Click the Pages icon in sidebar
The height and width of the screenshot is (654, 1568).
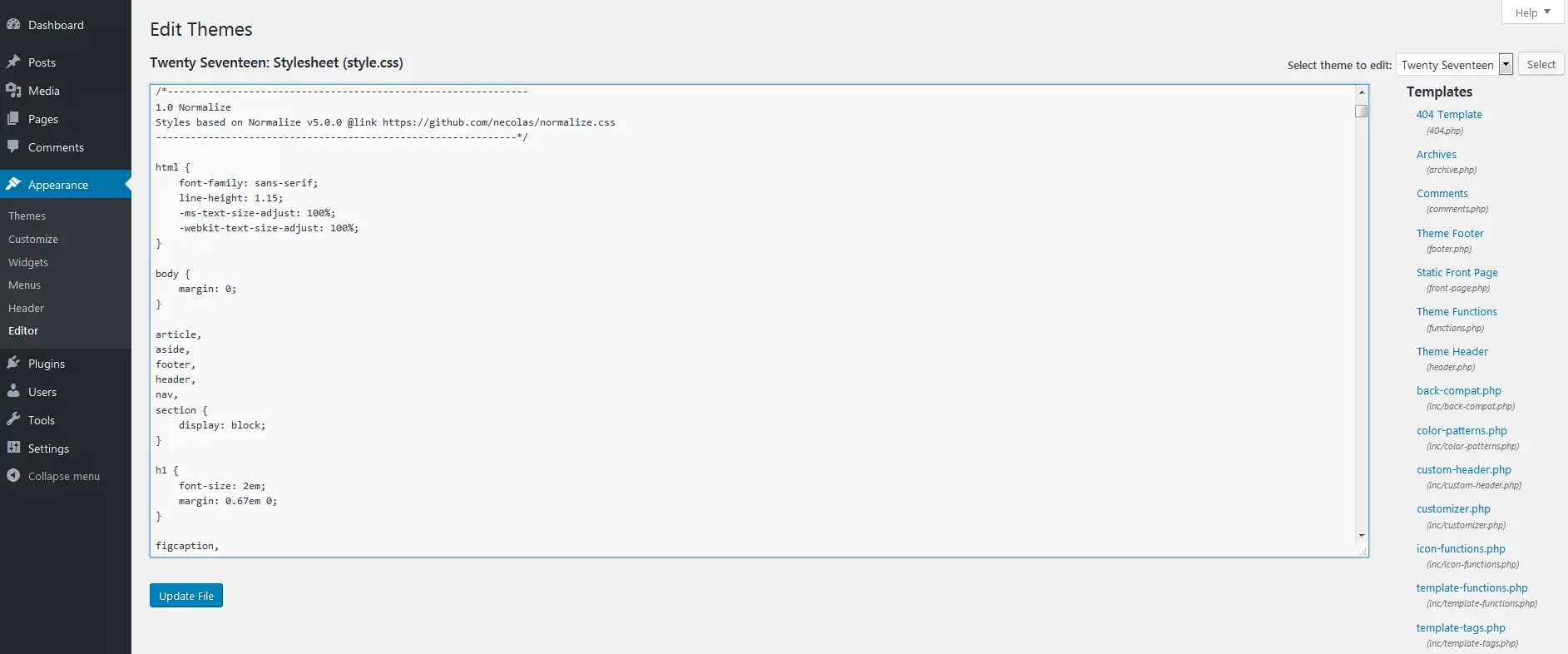point(13,119)
